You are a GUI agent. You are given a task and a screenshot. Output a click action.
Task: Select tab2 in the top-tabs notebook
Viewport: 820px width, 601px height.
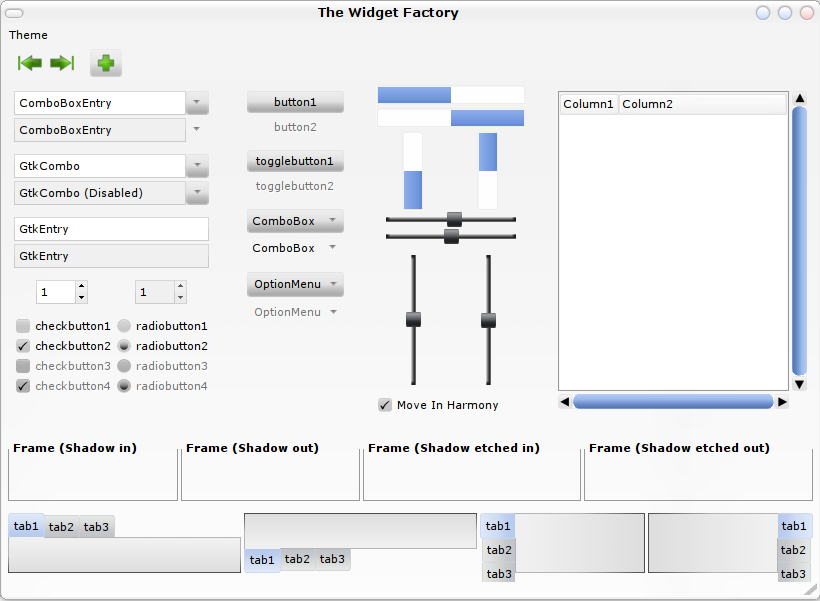click(x=61, y=527)
